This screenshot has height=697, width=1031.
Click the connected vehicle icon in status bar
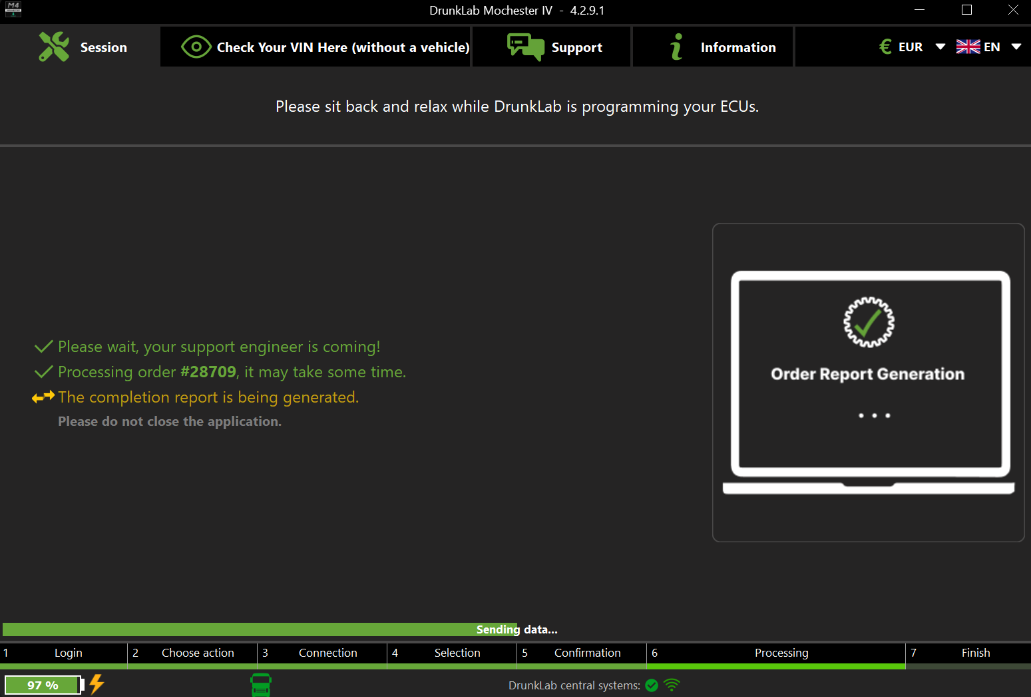tap(261, 684)
